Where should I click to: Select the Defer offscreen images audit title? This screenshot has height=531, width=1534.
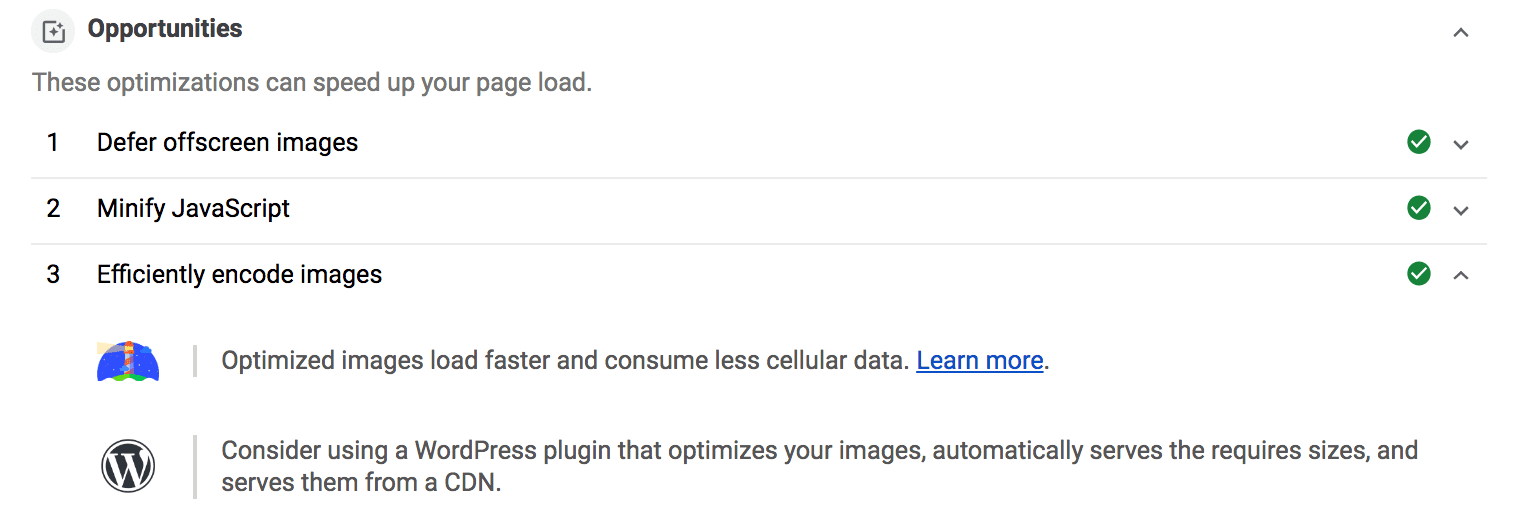[x=227, y=143]
